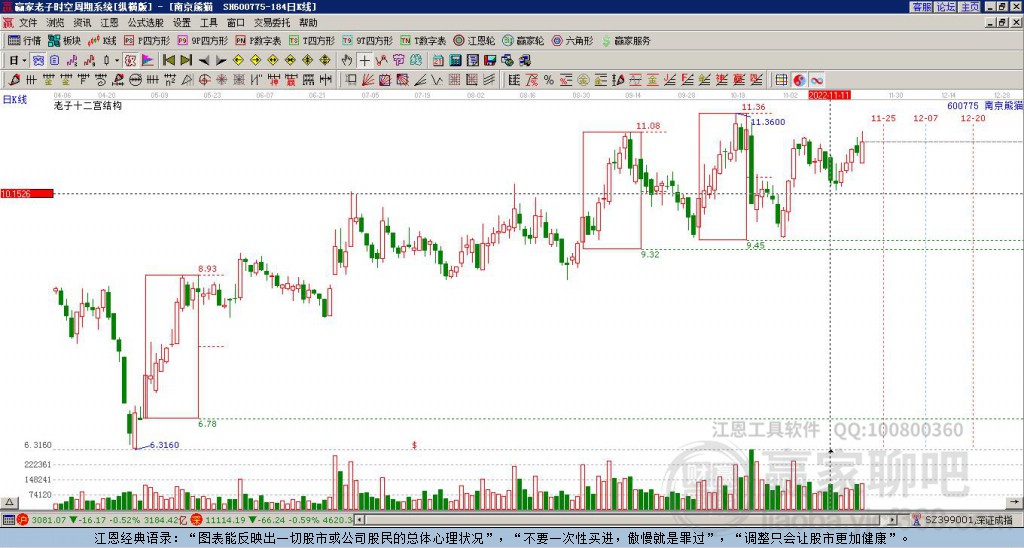Click the 12-20 future date marker

click(973, 118)
